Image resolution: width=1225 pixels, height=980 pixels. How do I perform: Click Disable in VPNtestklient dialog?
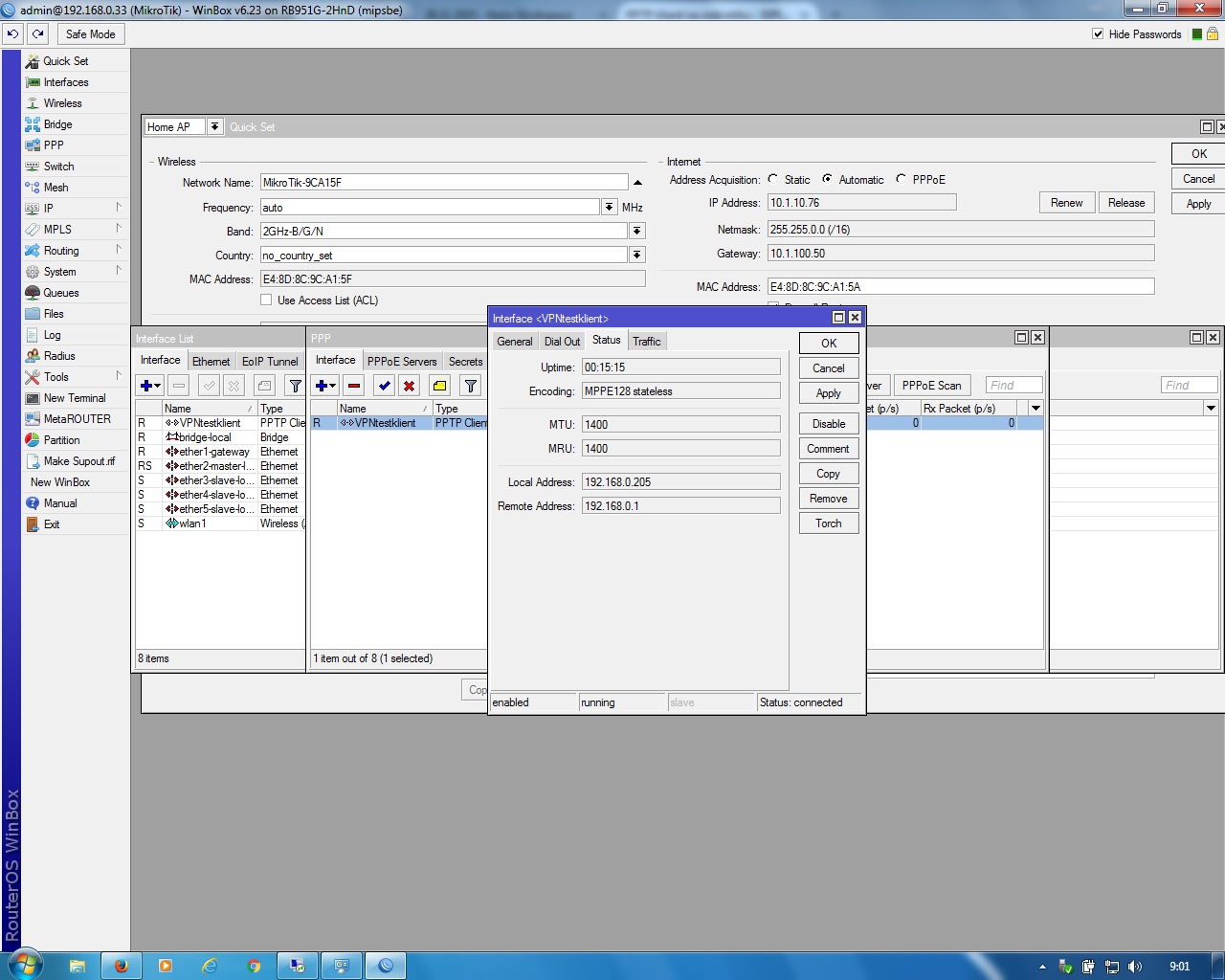click(829, 424)
